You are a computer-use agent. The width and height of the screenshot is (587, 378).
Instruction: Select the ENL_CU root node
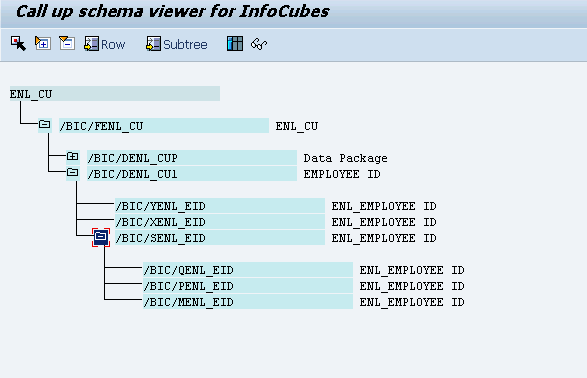point(115,94)
